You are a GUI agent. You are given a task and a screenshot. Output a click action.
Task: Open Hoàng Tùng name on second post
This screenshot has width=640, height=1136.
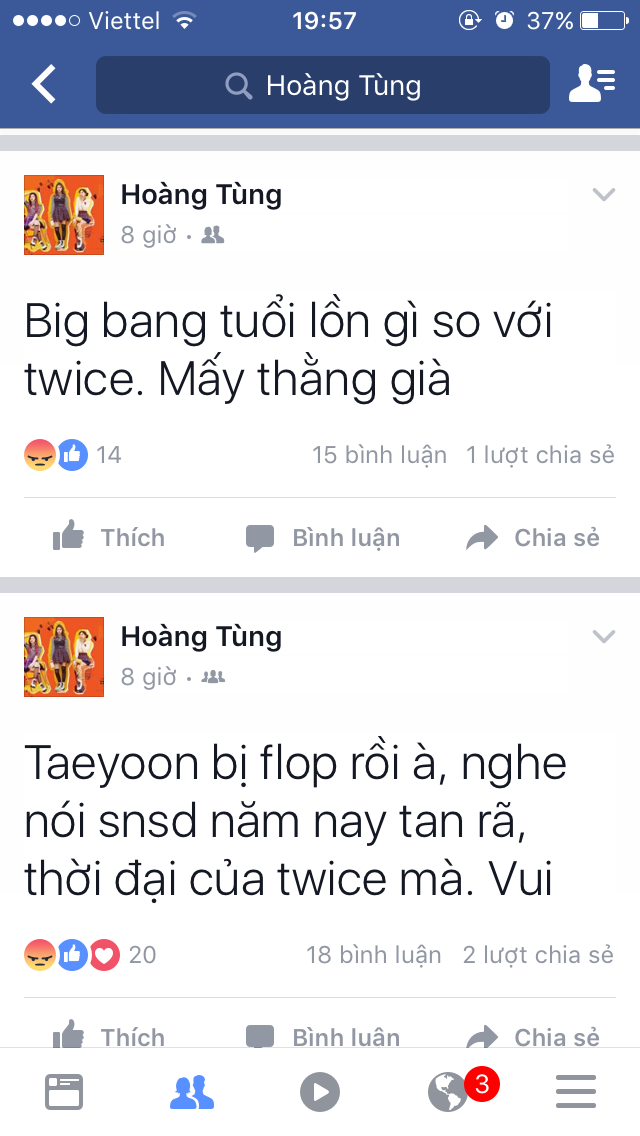(201, 636)
